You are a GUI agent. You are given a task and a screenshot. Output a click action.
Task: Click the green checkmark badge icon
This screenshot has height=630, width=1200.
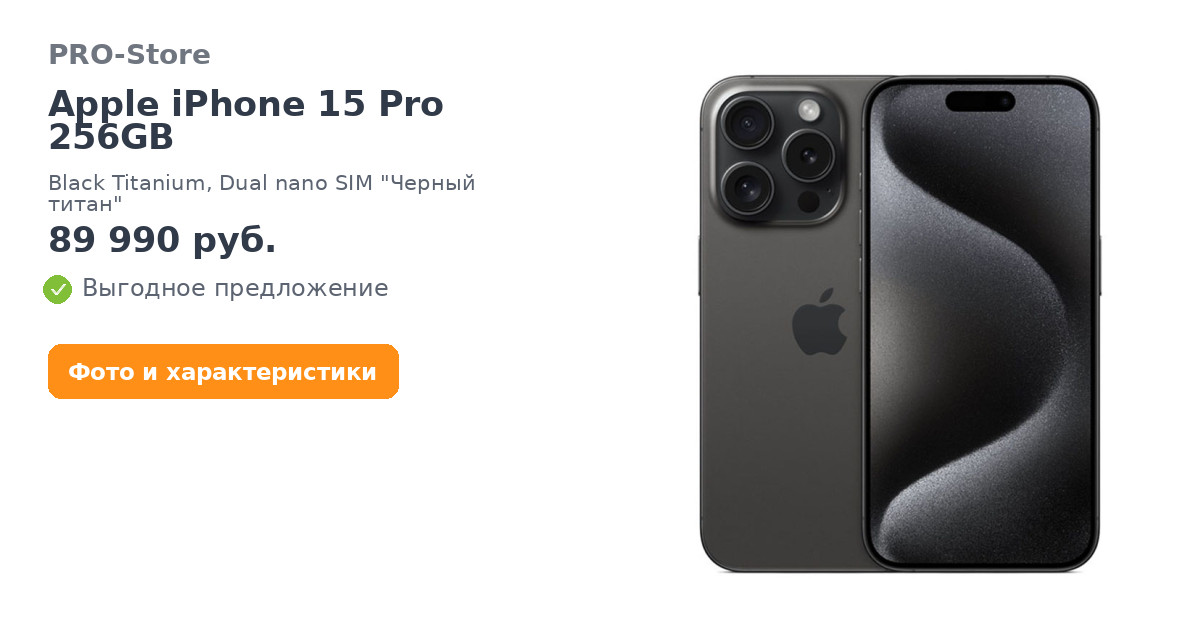pos(58,289)
